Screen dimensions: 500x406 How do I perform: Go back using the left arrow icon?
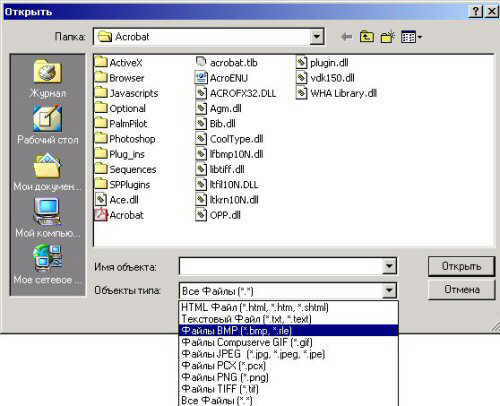pos(347,37)
